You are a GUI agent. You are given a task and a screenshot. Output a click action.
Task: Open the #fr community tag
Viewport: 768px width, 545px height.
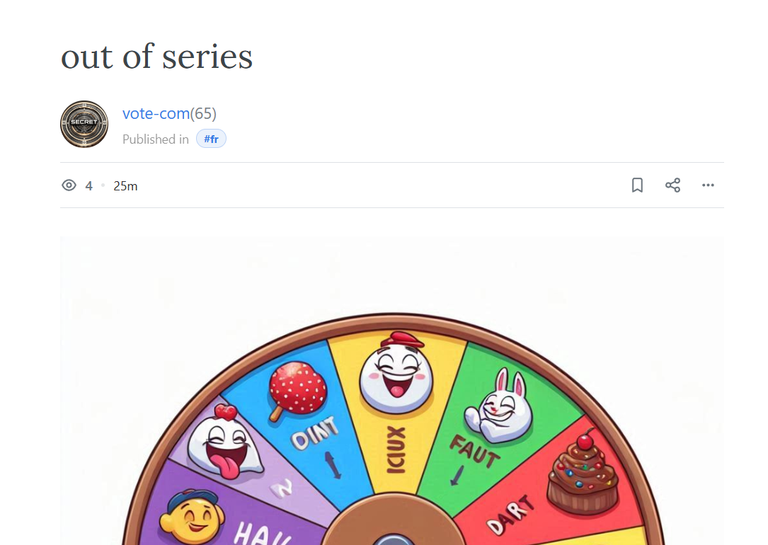point(211,139)
